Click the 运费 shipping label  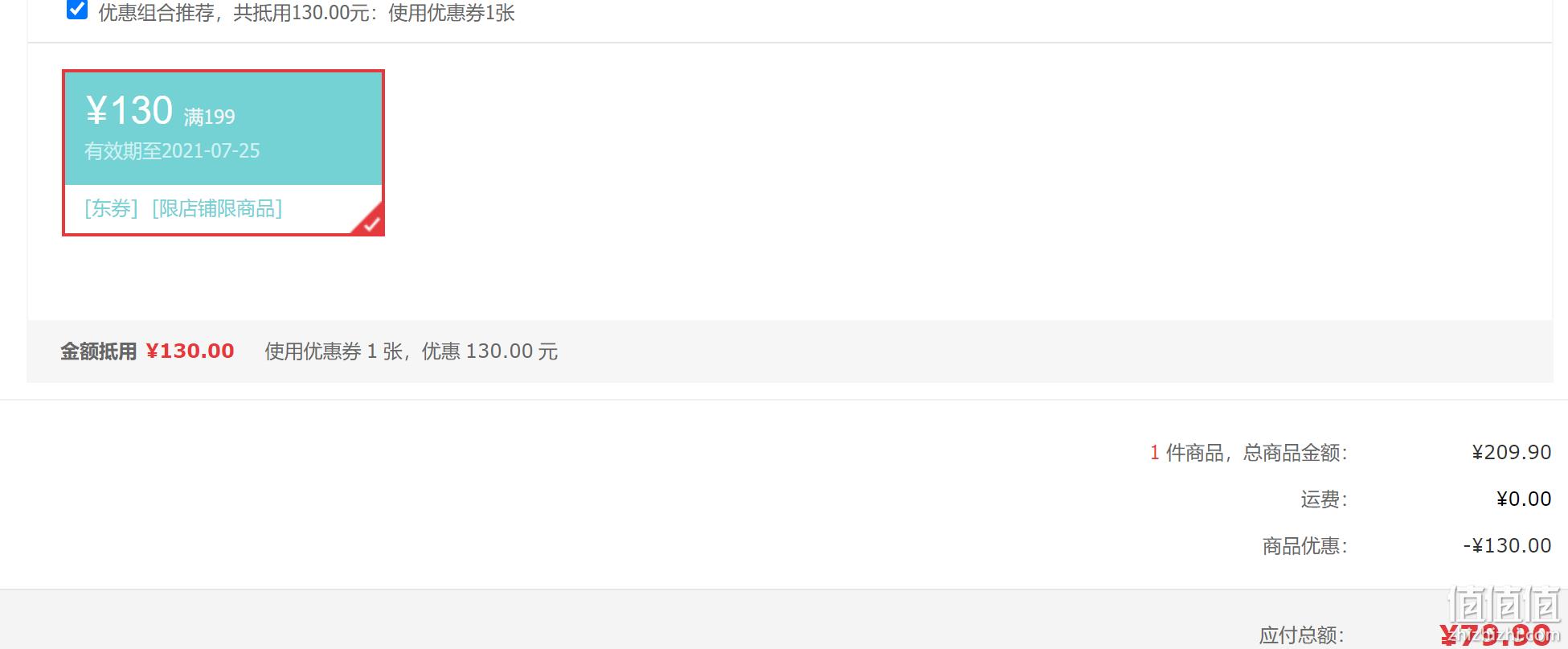coord(1324,499)
